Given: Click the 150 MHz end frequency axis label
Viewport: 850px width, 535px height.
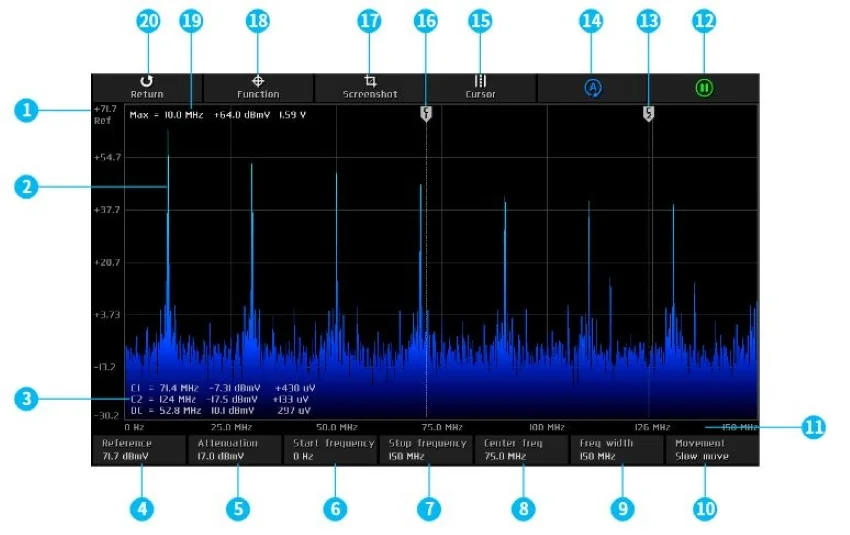Looking at the screenshot, I should (737, 427).
